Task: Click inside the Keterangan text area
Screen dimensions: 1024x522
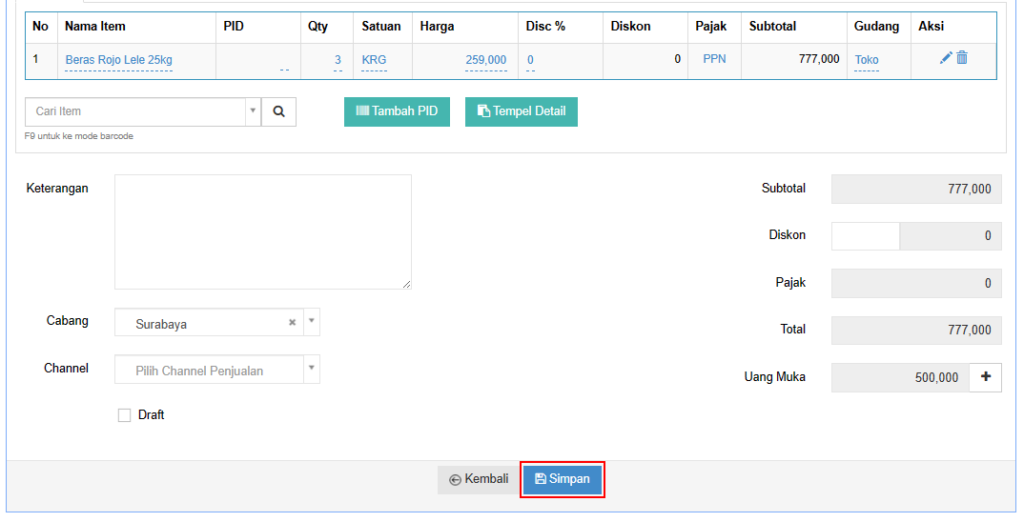Action: tap(262, 232)
